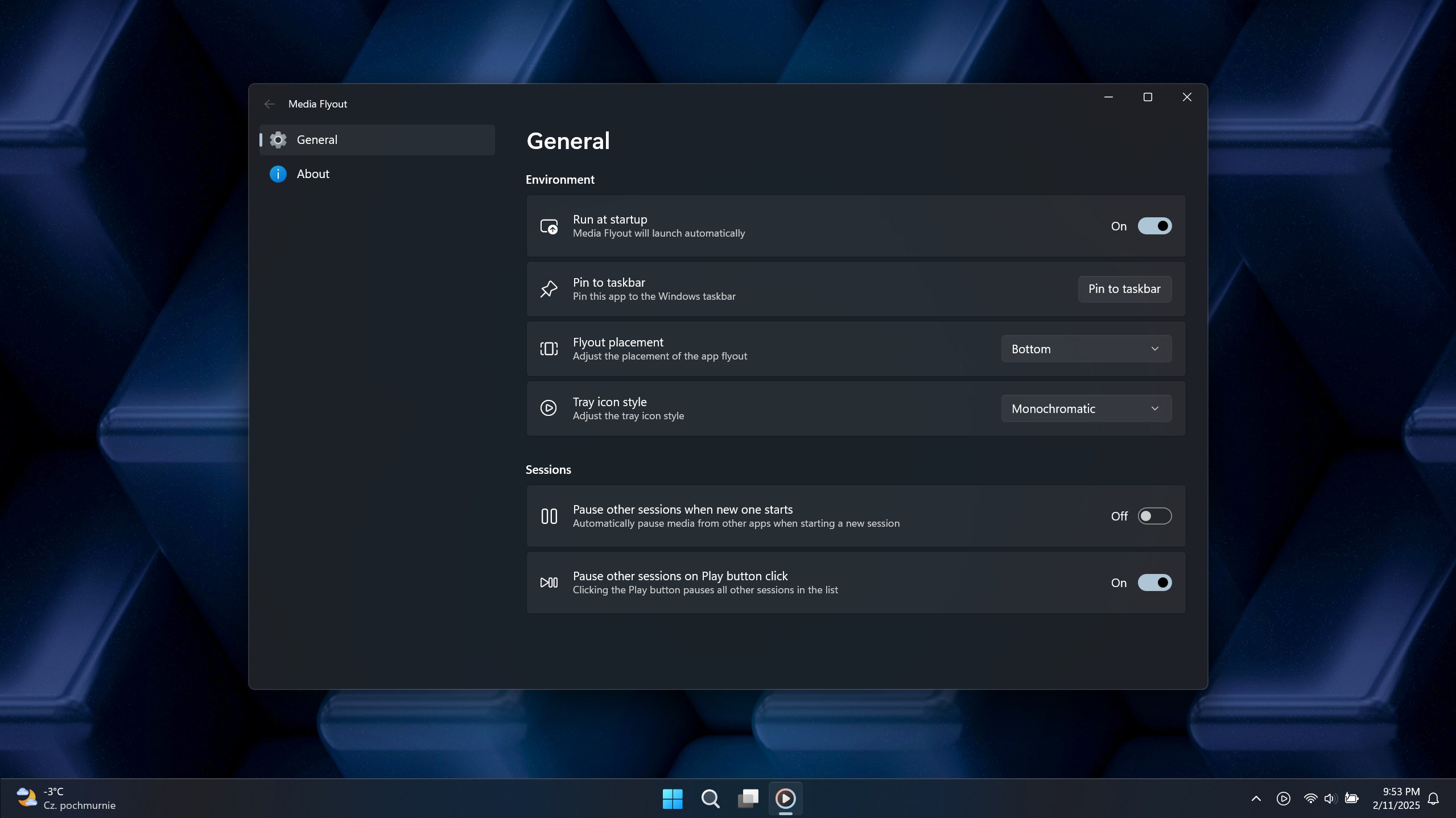Open Task View from the taskbar
This screenshot has height=818, width=1456.
(748, 798)
